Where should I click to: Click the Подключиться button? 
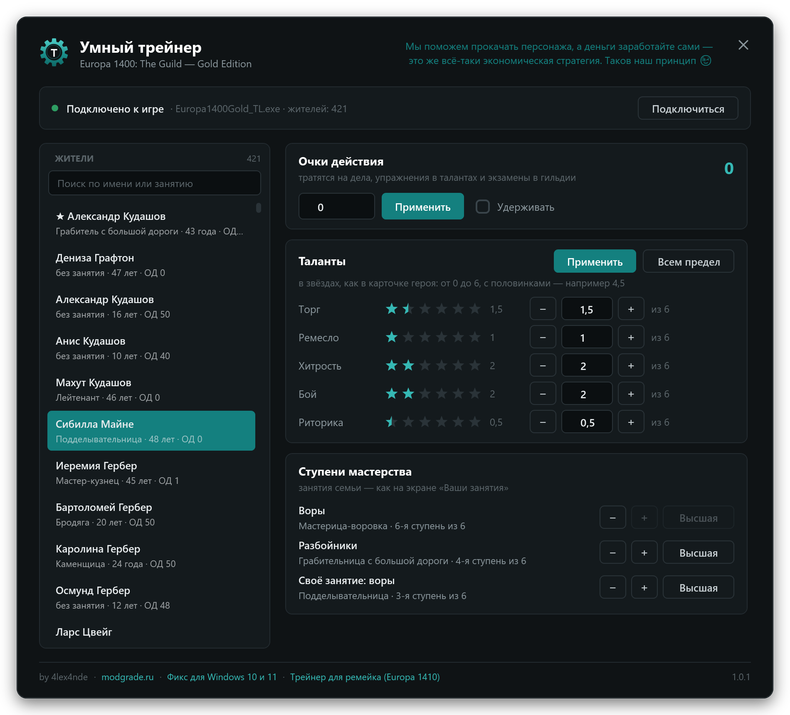(x=688, y=109)
